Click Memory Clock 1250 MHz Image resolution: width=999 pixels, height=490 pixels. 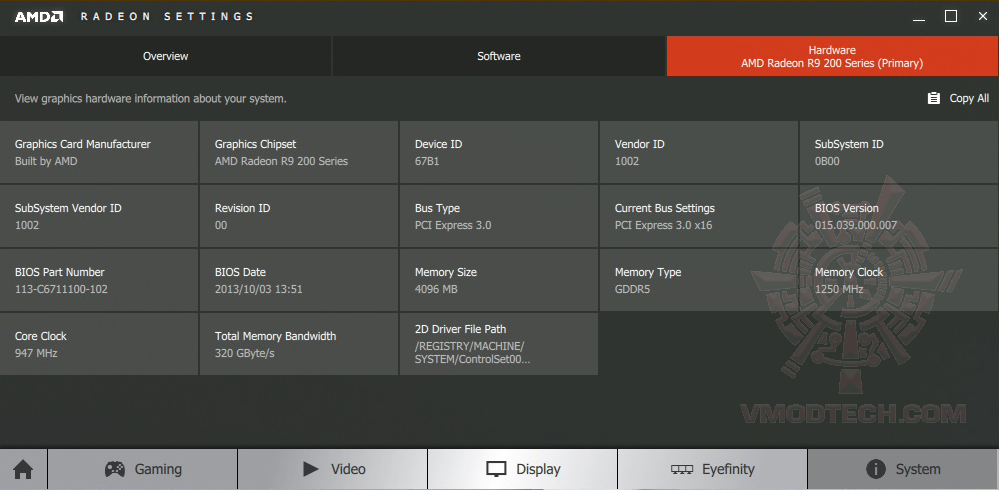point(899,280)
